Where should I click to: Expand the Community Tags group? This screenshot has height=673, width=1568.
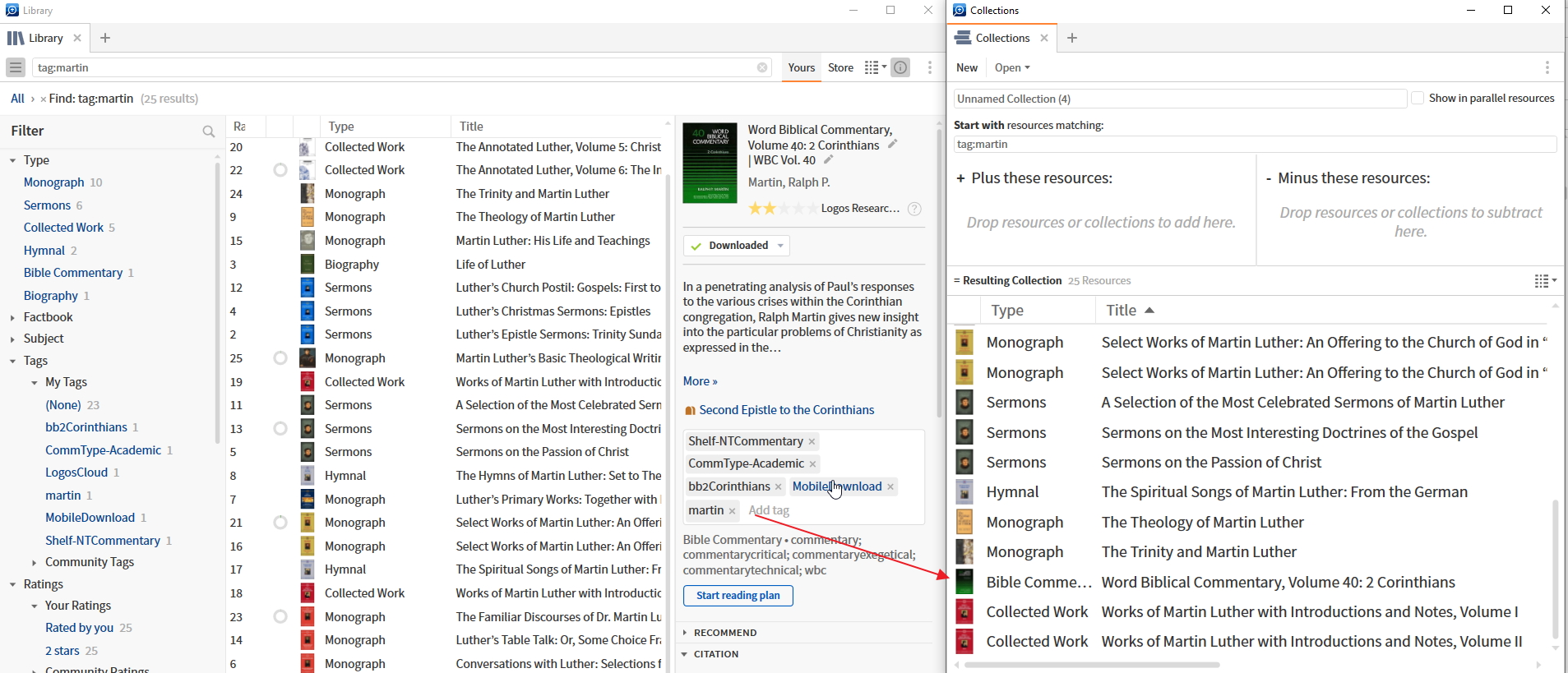click(34, 563)
